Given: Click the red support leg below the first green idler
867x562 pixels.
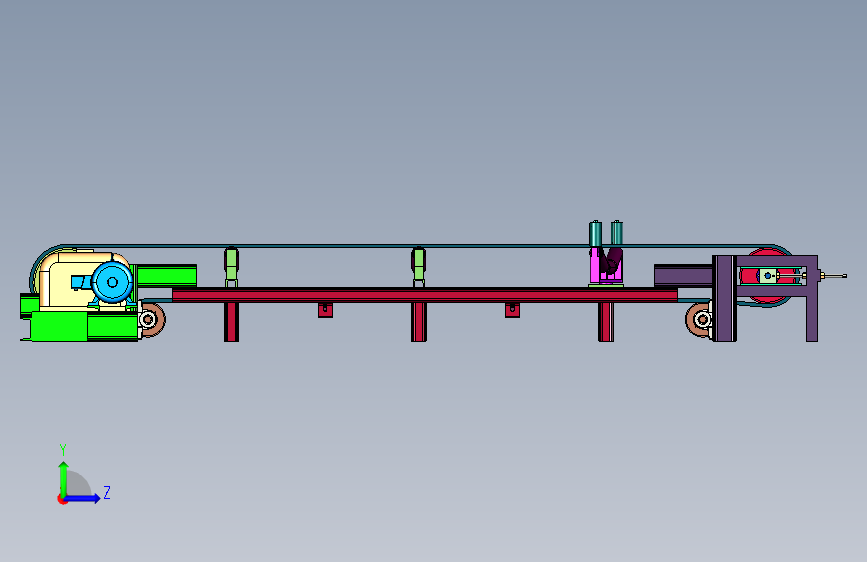Looking at the screenshot, I should [231, 322].
